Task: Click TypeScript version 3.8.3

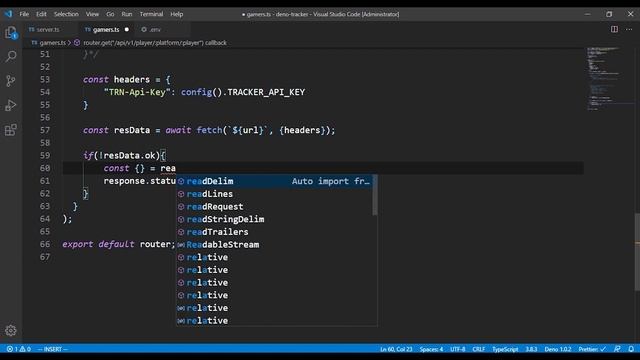Action: 531,349
